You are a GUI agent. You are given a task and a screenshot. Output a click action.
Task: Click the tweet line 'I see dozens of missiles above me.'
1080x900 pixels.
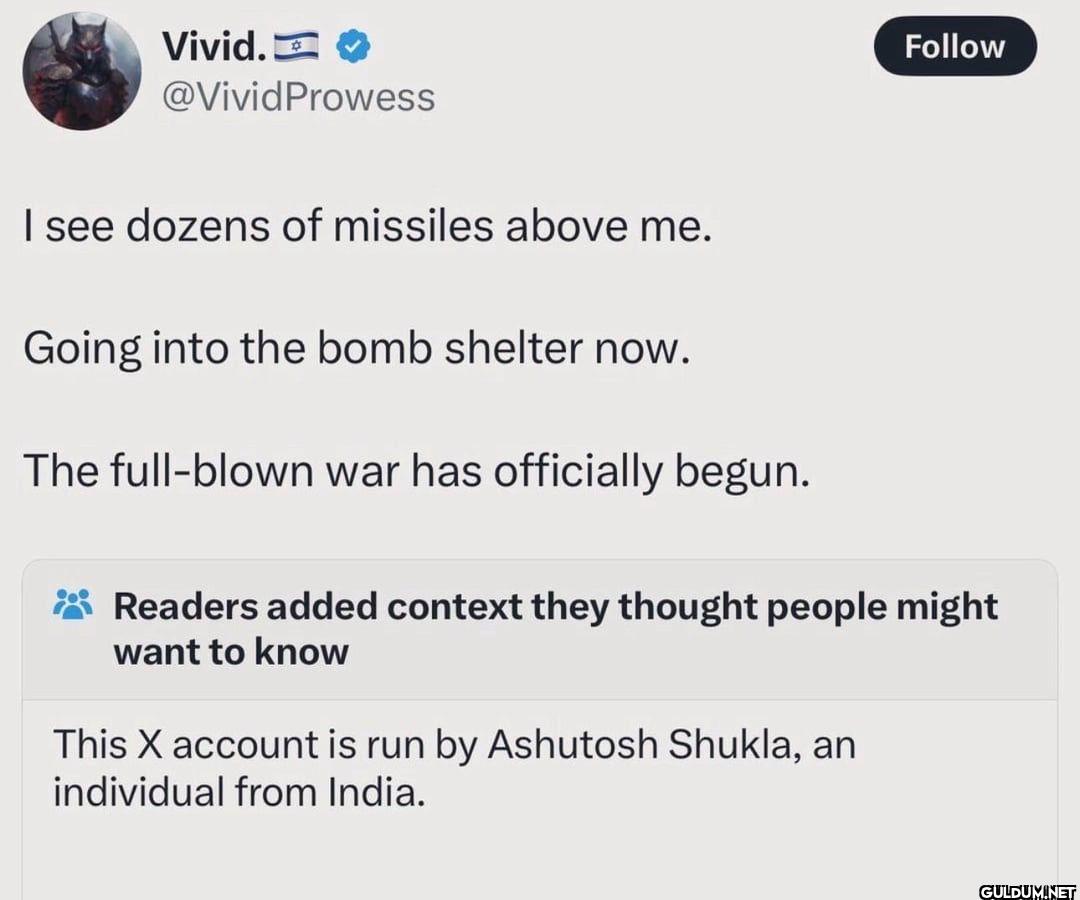pyautogui.click(x=368, y=229)
